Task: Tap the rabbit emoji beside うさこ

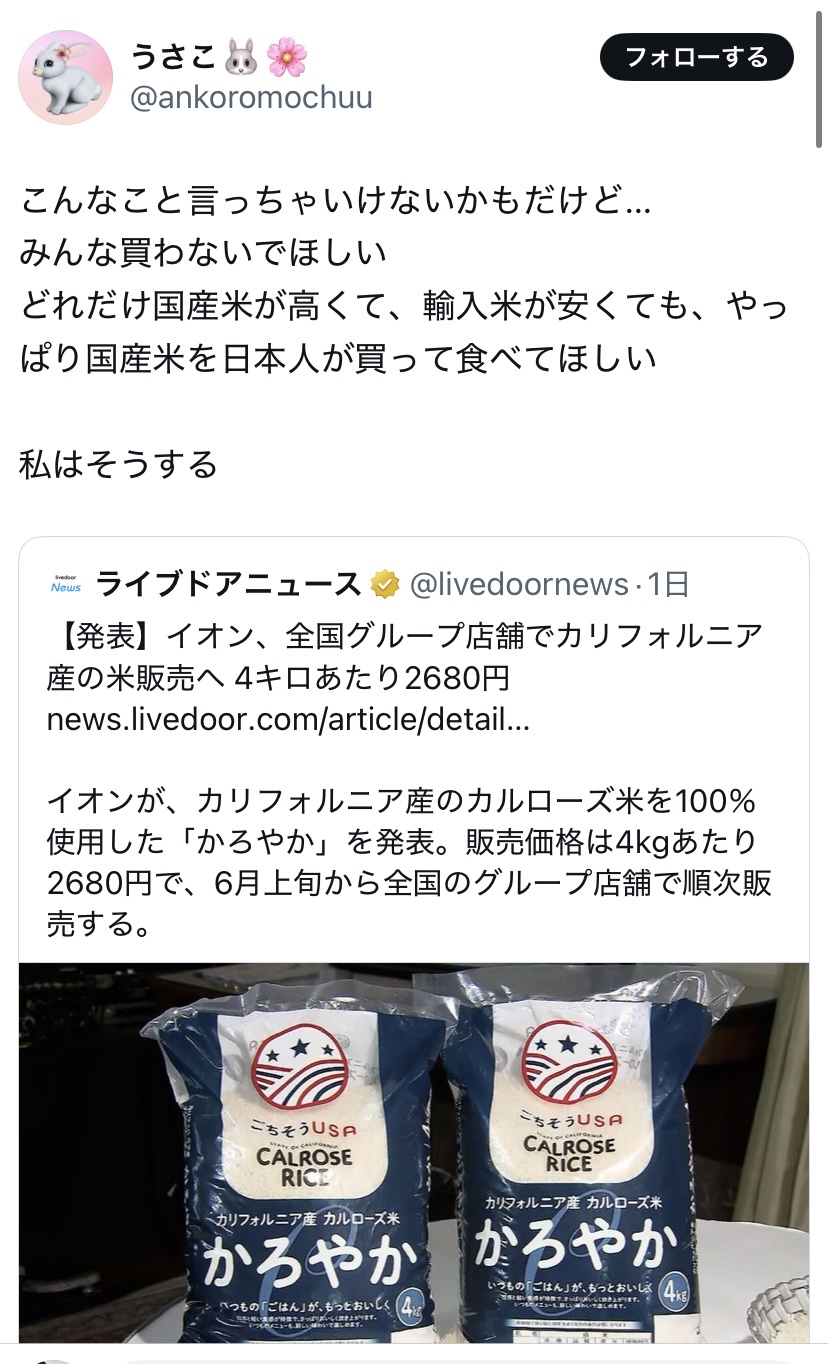Action: (x=240, y=58)
